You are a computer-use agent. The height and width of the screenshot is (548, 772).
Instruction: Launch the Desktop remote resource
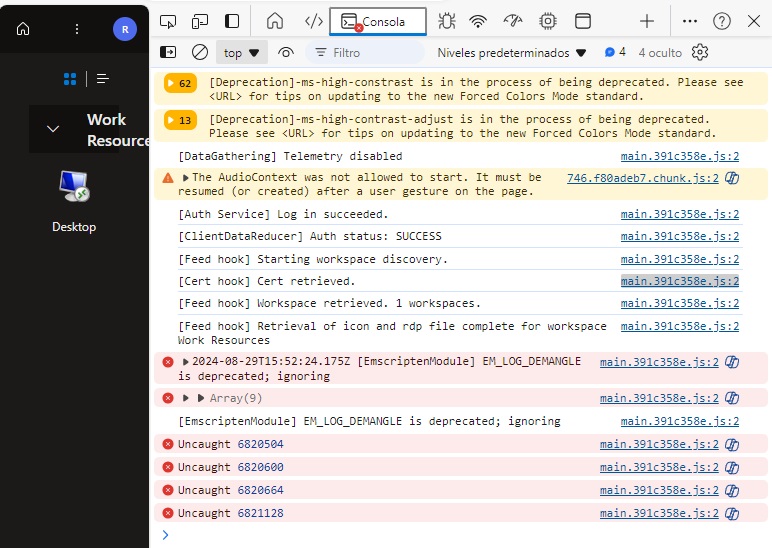74,201
